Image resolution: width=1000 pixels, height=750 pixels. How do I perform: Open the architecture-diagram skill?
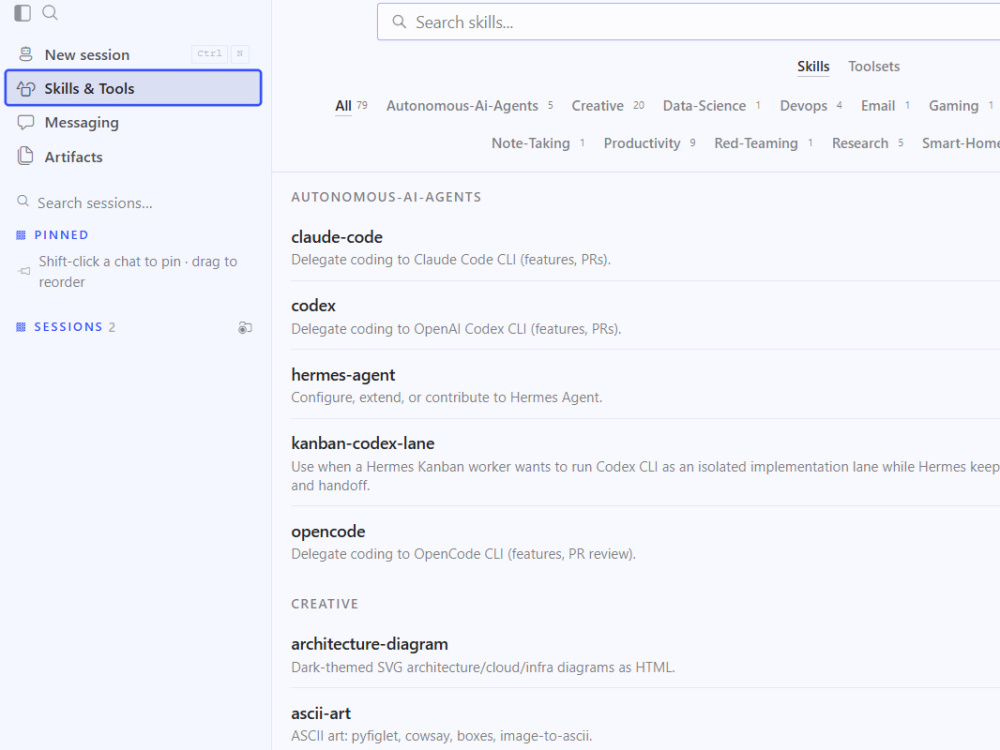pos(369,644)
